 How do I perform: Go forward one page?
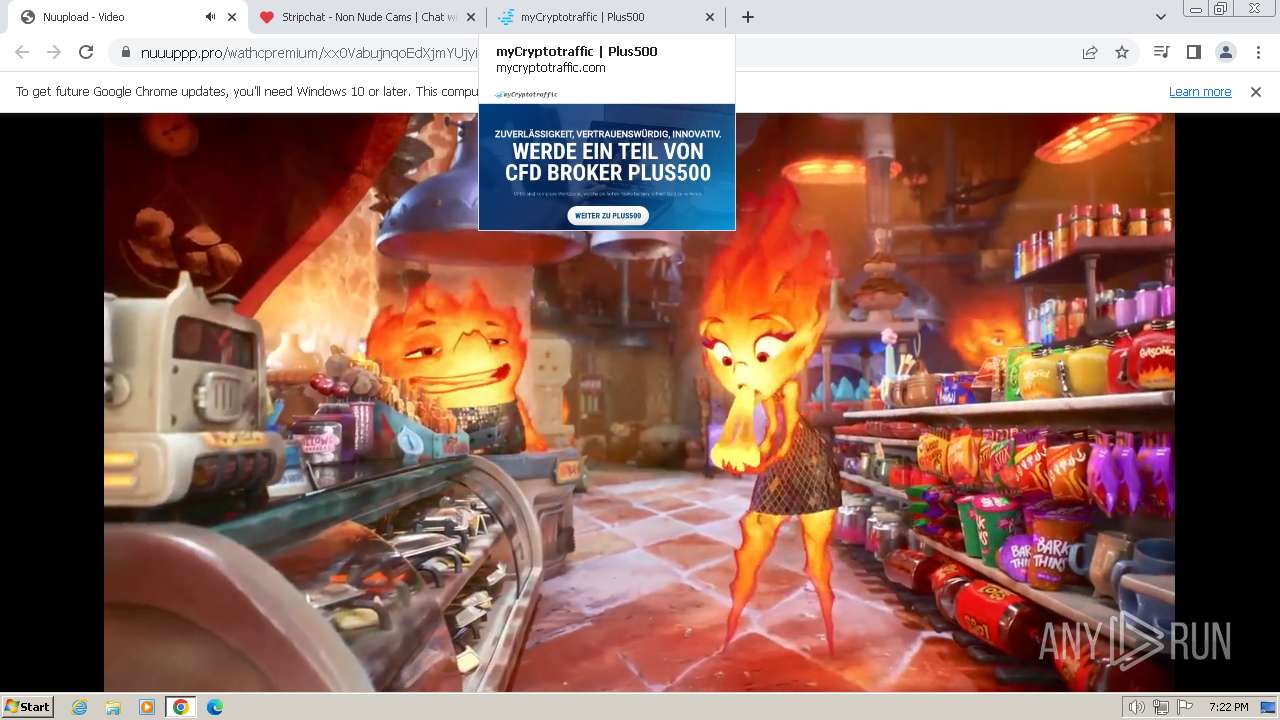(54, 52)
